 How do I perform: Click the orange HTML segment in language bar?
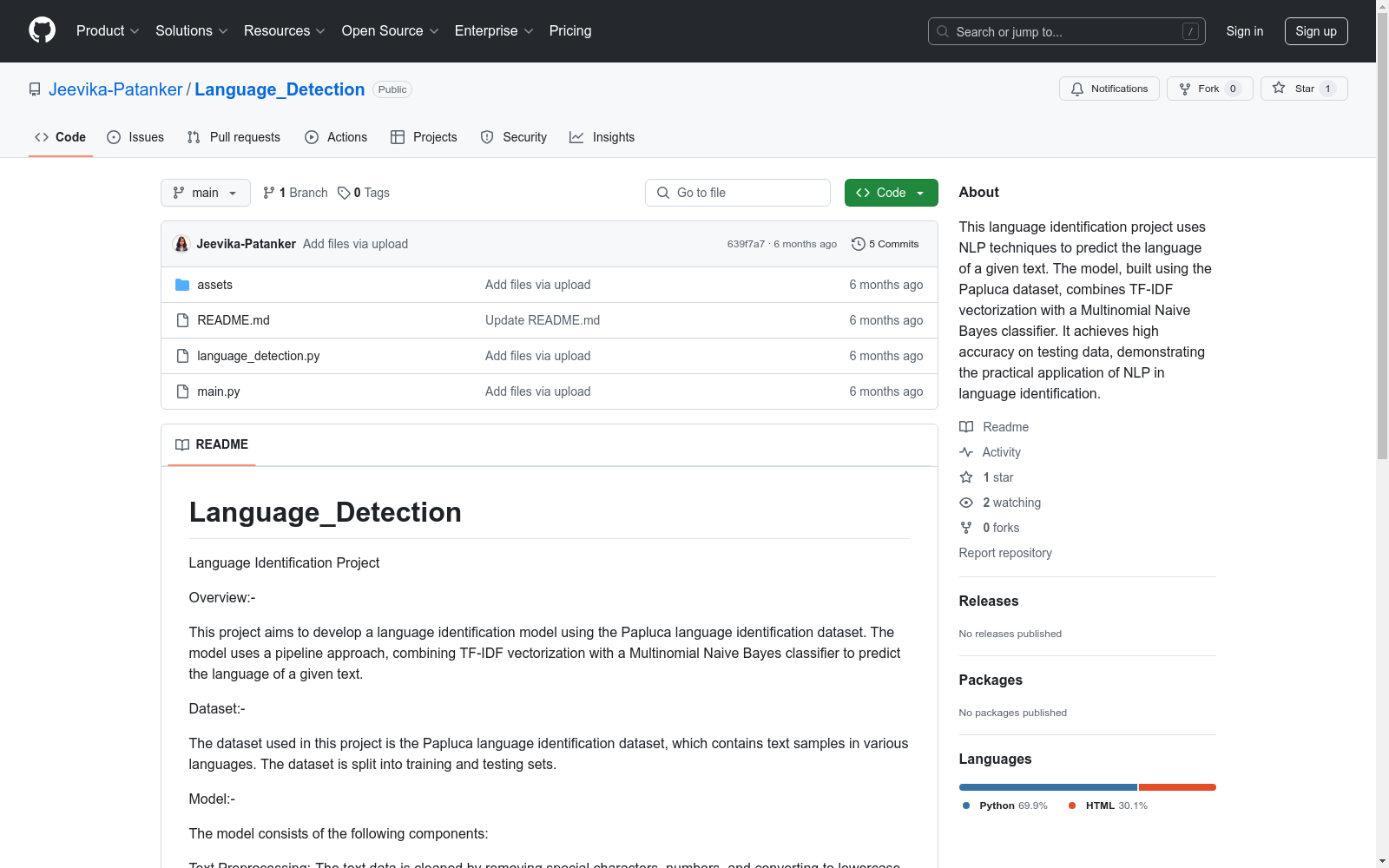[1177, 787]
